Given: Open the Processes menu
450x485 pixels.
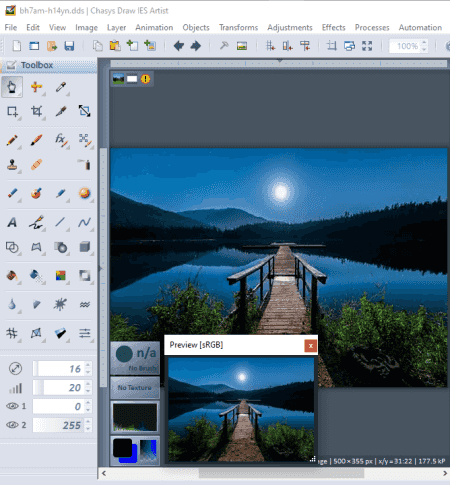Looking at the screenshot, I should [x=372, y=28].
